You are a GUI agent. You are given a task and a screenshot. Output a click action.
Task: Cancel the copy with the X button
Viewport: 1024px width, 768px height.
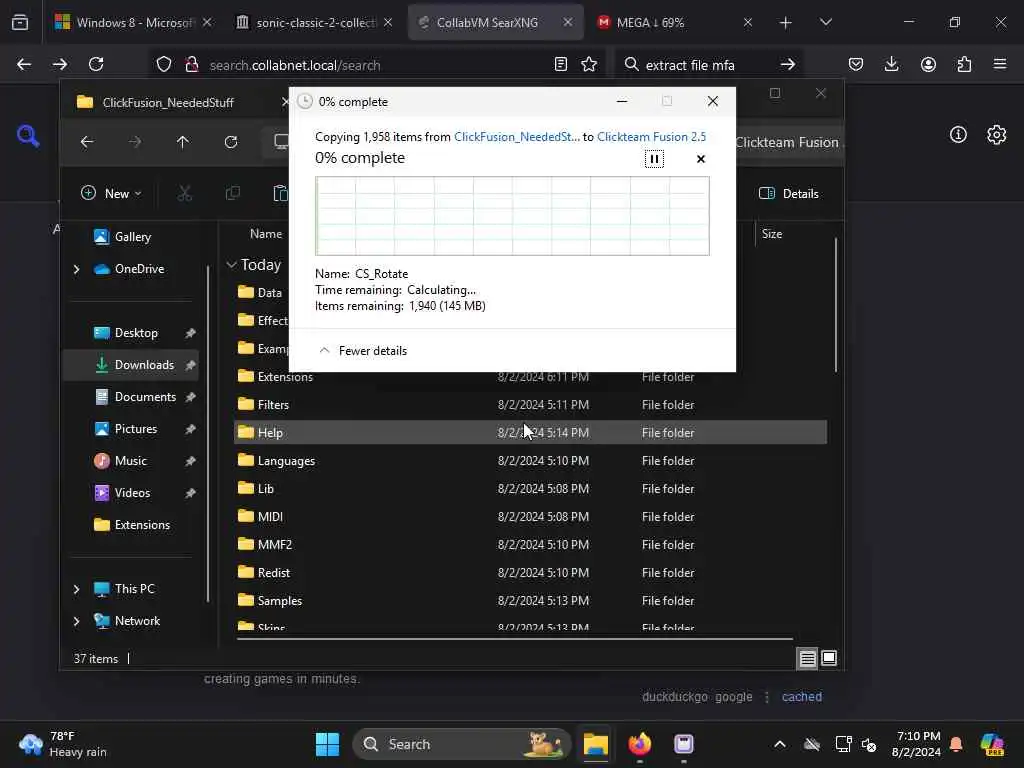(x=701, y=159)
